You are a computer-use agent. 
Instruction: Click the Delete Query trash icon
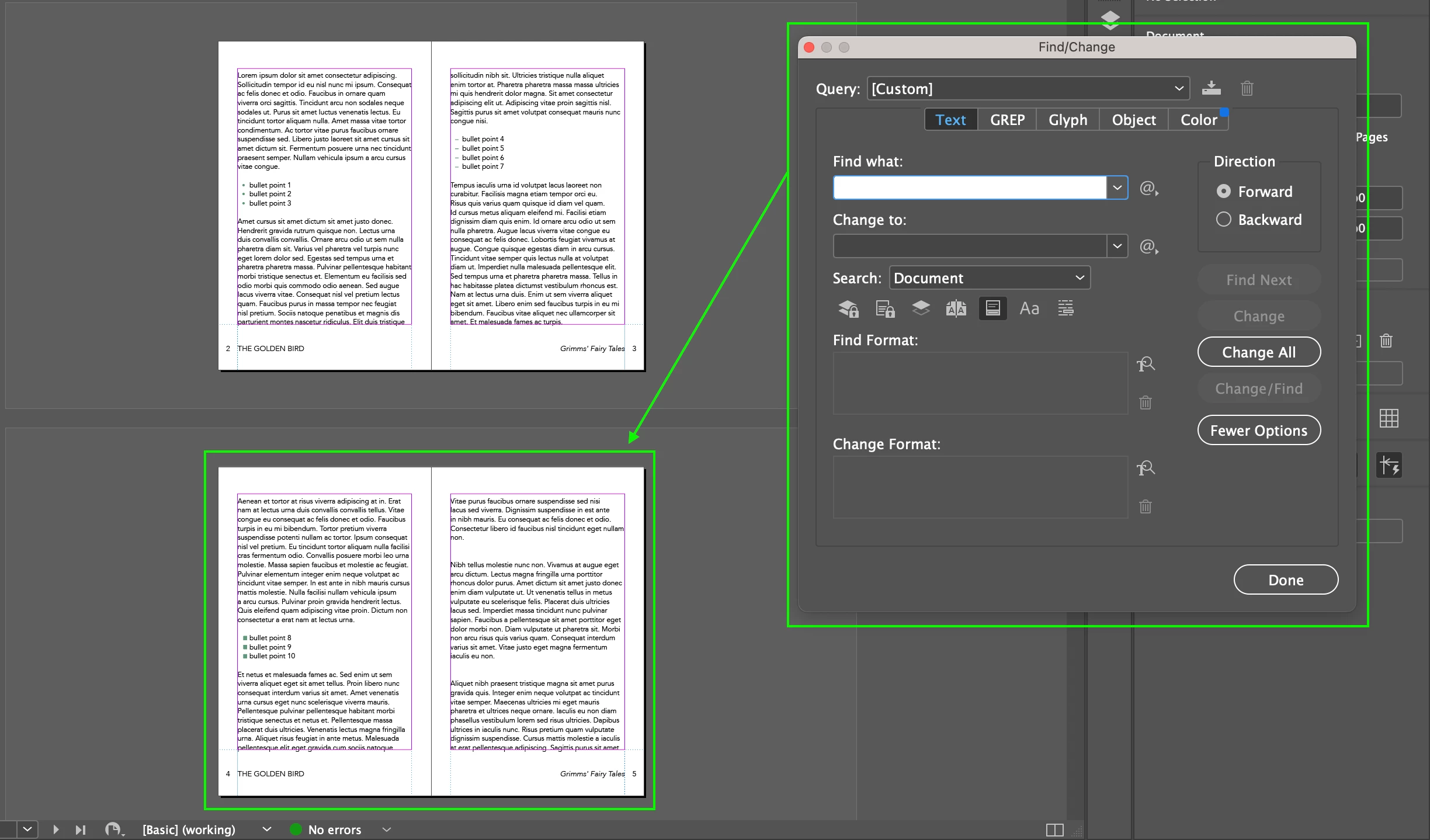click(x=1247, y=88)
